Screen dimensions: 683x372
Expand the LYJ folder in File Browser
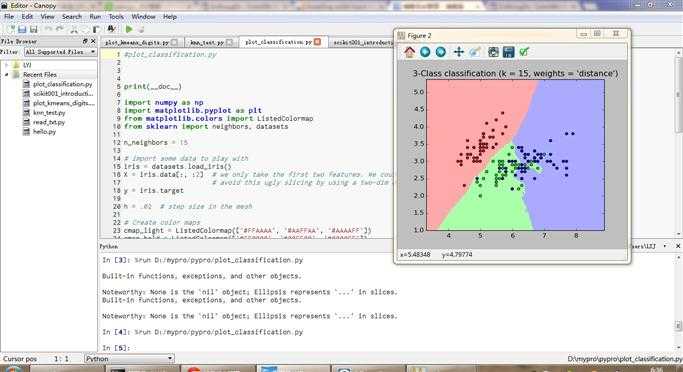tap(6, 65)
